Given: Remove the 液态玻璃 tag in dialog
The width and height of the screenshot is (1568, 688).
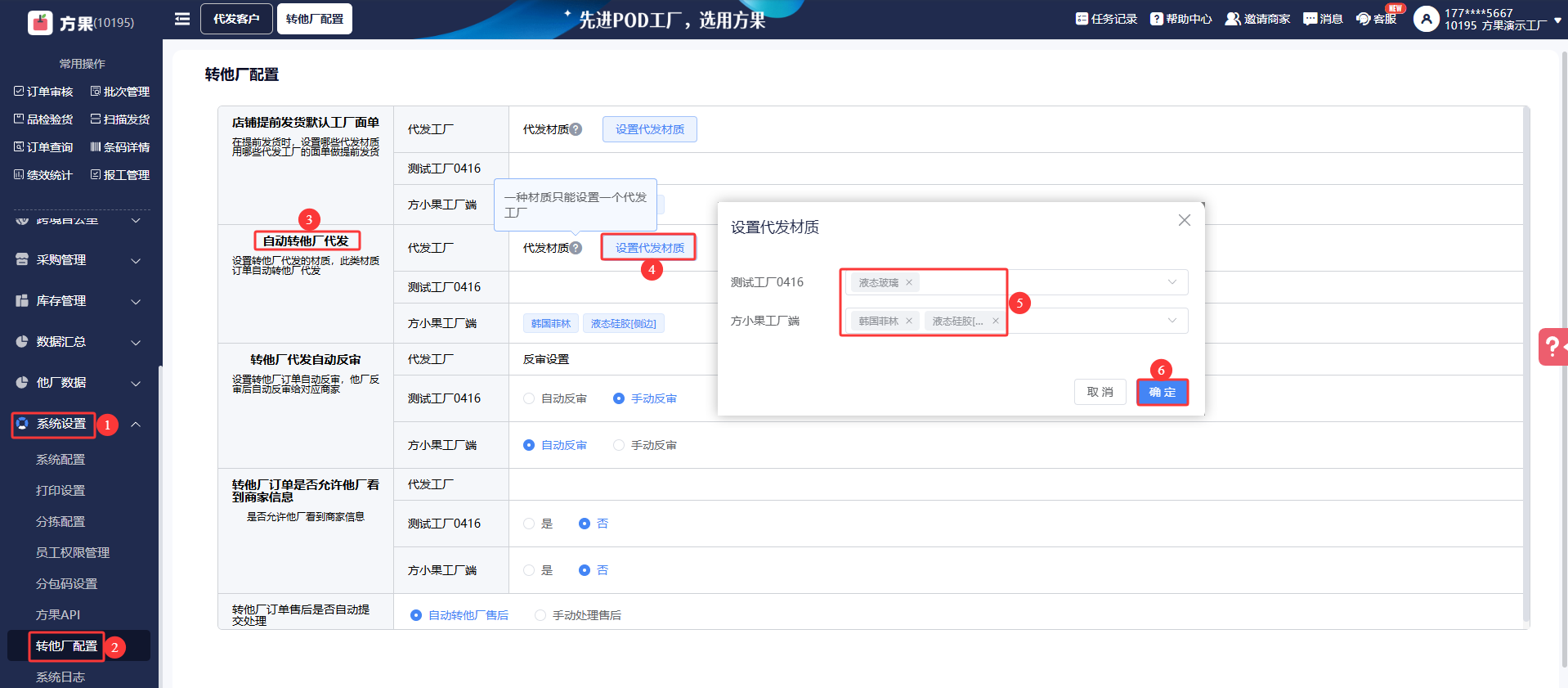Looking at the screenshot, I should tap(908, 282).
